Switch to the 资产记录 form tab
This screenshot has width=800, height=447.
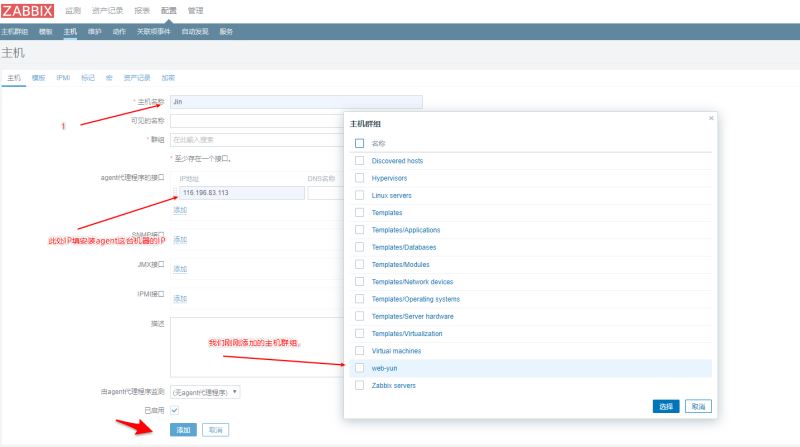pos(137,77)
